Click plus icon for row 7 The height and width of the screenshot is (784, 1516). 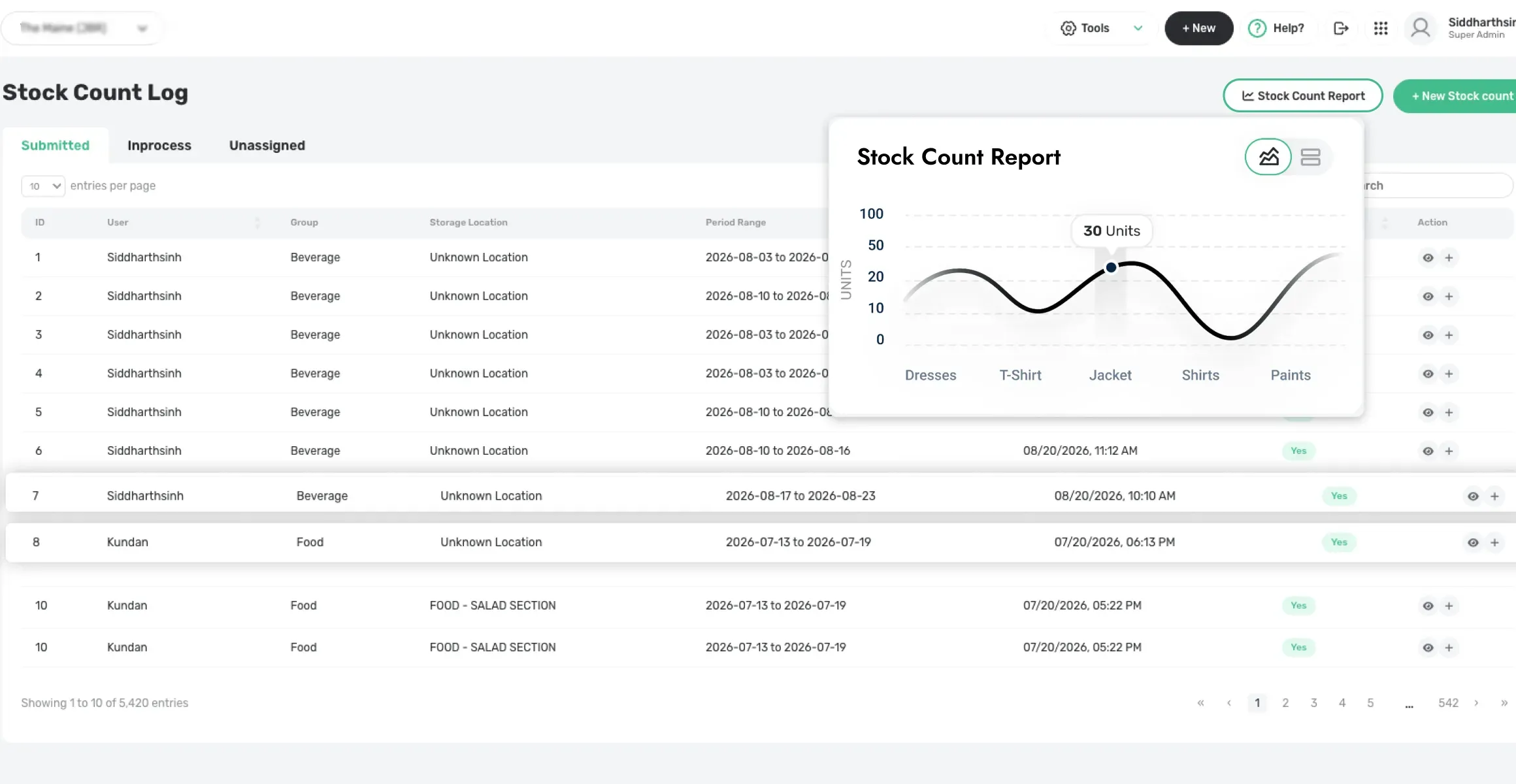pyautogui.click(x=1494, y=496)
